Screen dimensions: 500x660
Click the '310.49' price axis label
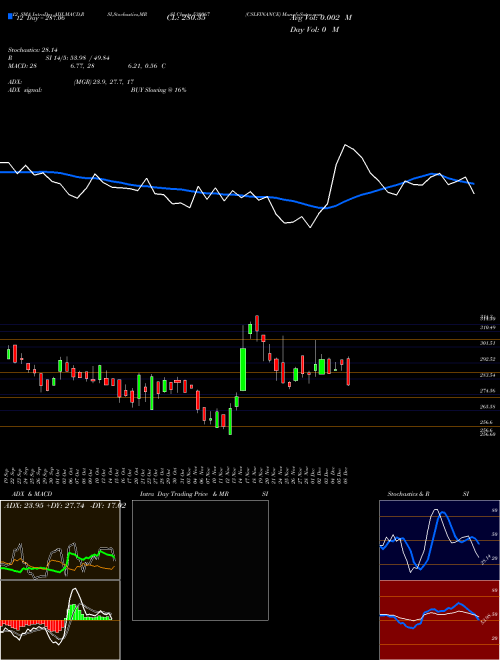[488, 327]
